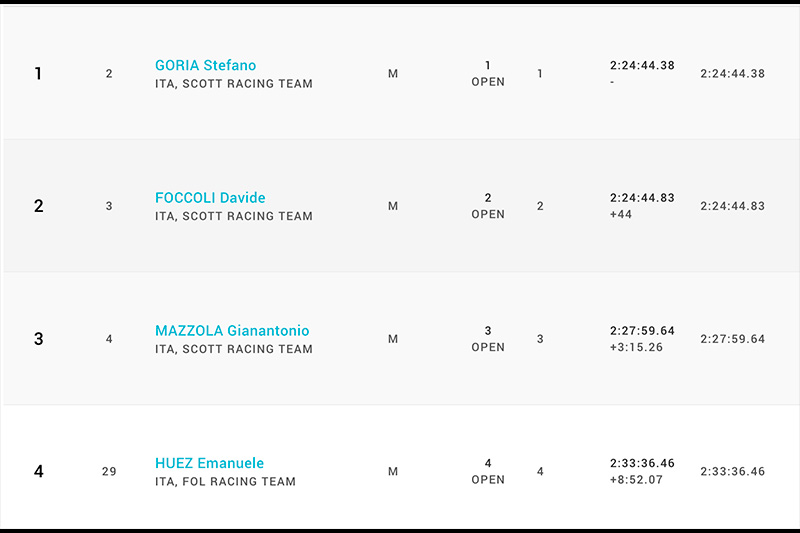
Task: Open GORIA Stefano athlete profile link
Action: 205,66
